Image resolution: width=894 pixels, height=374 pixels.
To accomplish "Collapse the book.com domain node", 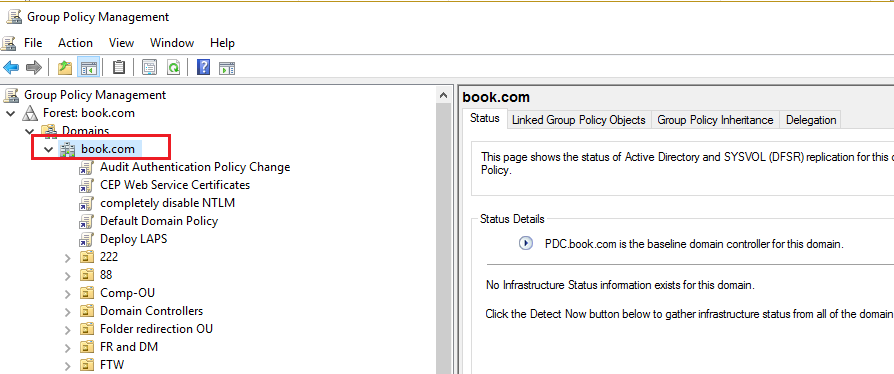I will point(49,150).
